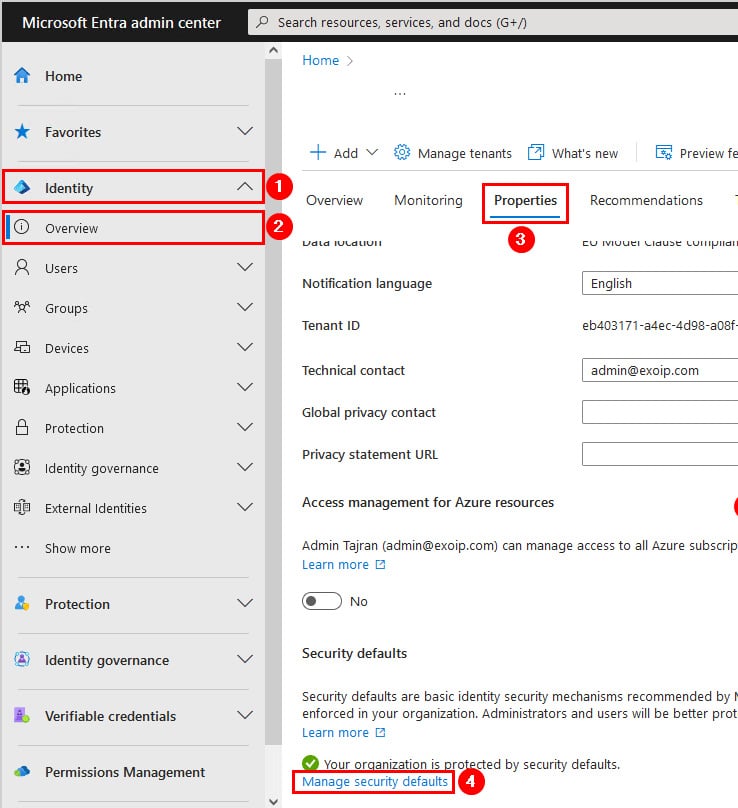Click the Verifiable credentials icon

[22, 715]
